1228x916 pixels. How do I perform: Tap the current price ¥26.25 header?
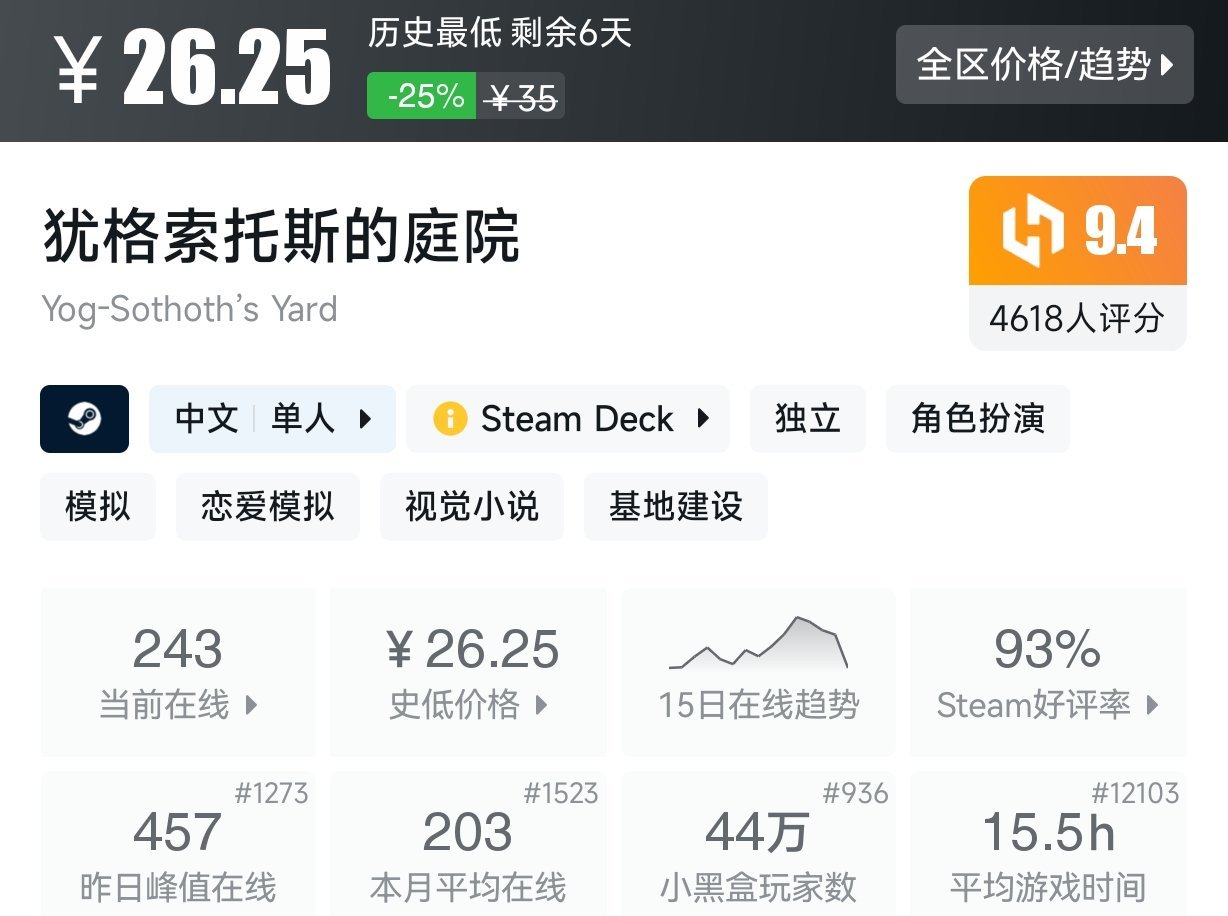(x=194, y=68)
